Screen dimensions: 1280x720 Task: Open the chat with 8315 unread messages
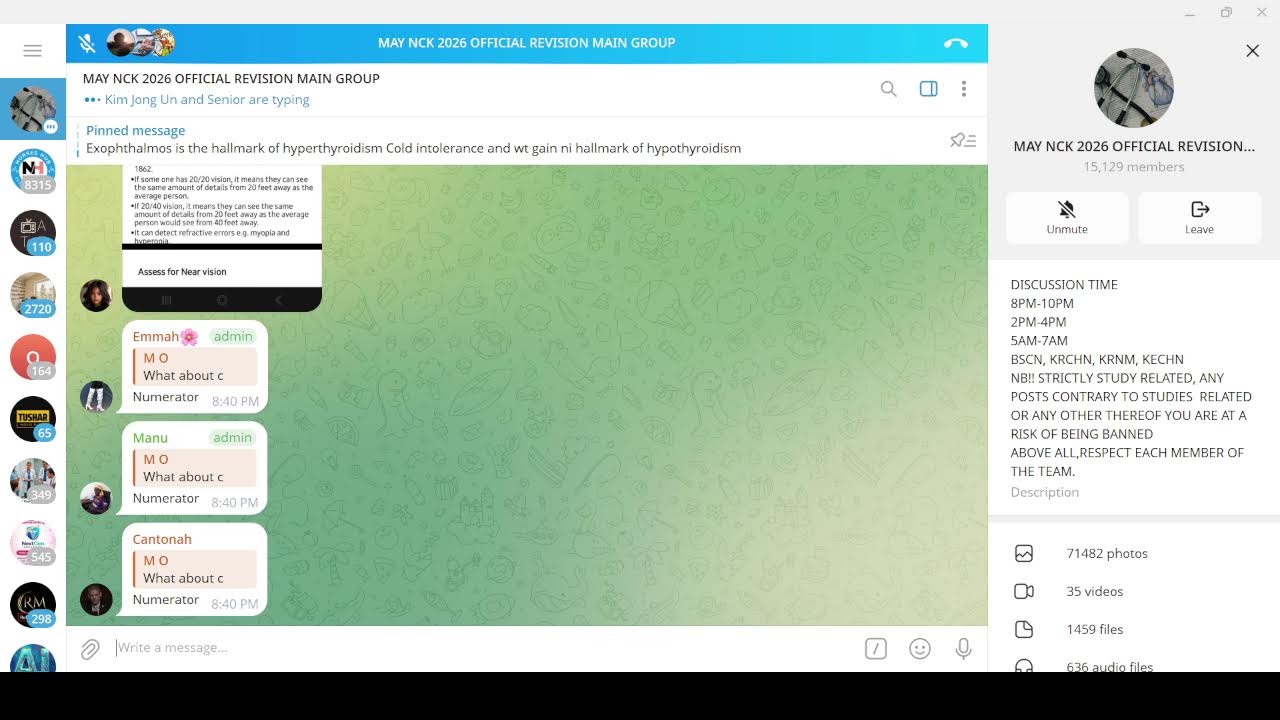(x=33, y=170)
